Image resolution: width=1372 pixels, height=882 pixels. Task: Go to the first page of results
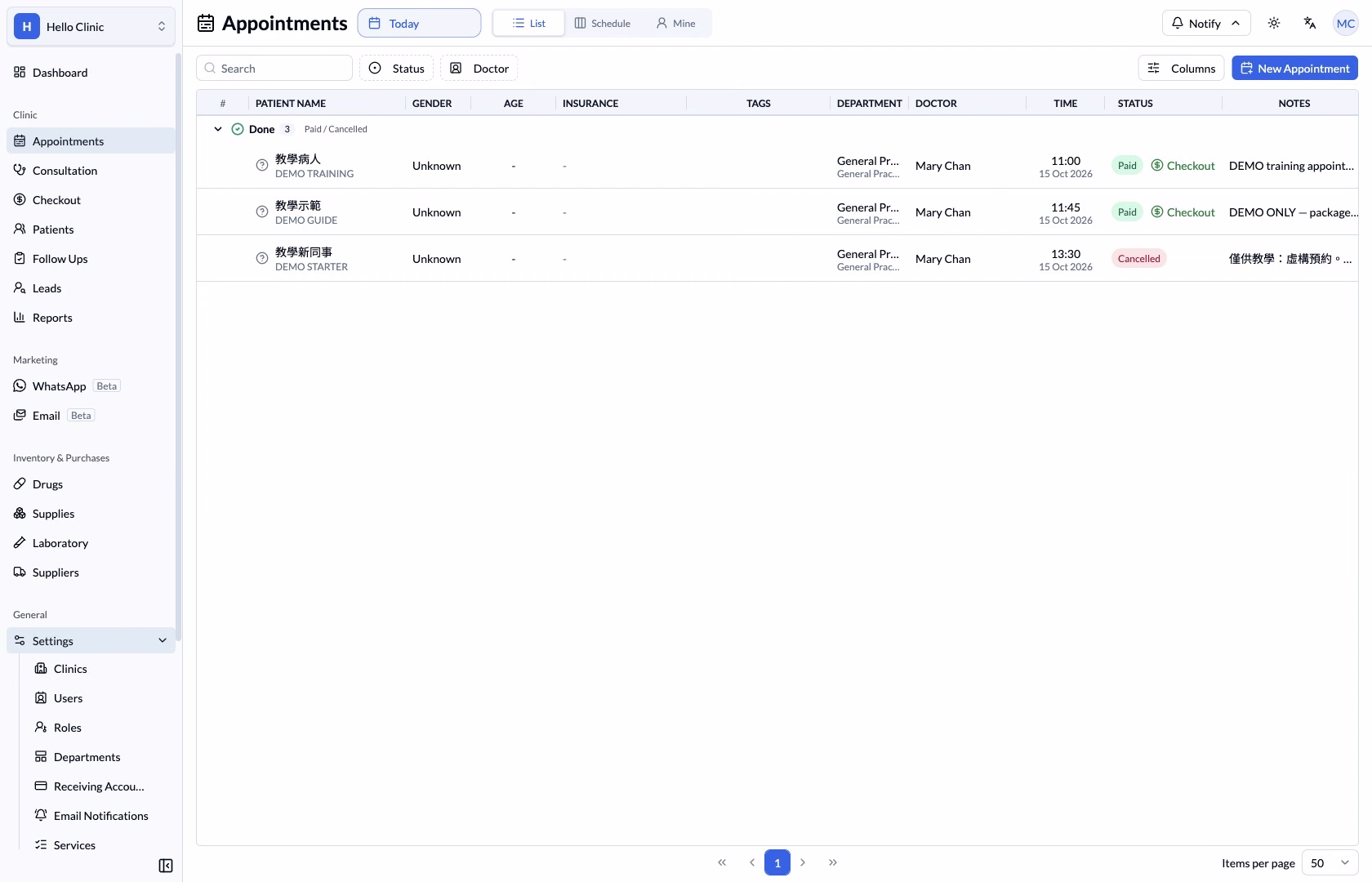click(722, 862)
